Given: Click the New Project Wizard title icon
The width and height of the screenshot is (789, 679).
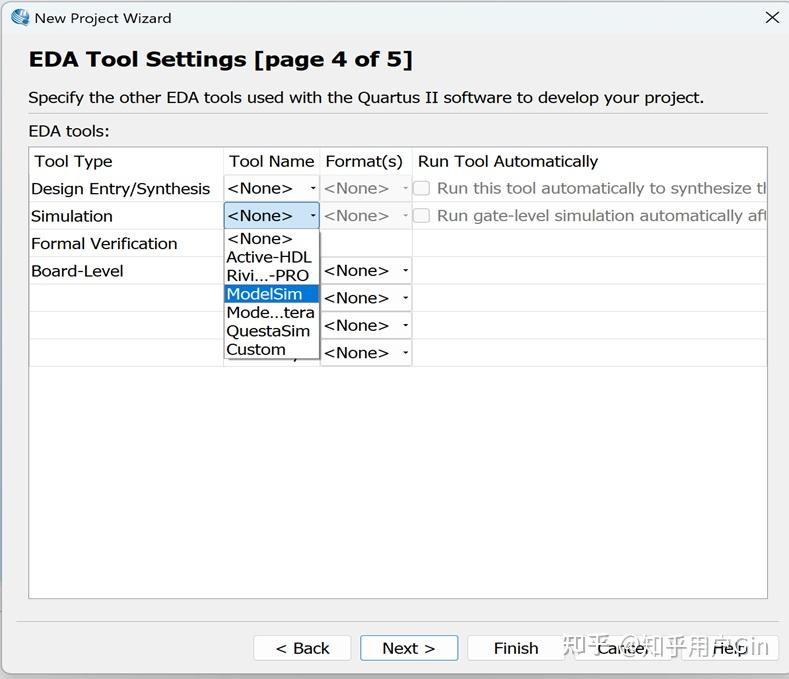Looking at the screenshot, I should pos(20,17).
